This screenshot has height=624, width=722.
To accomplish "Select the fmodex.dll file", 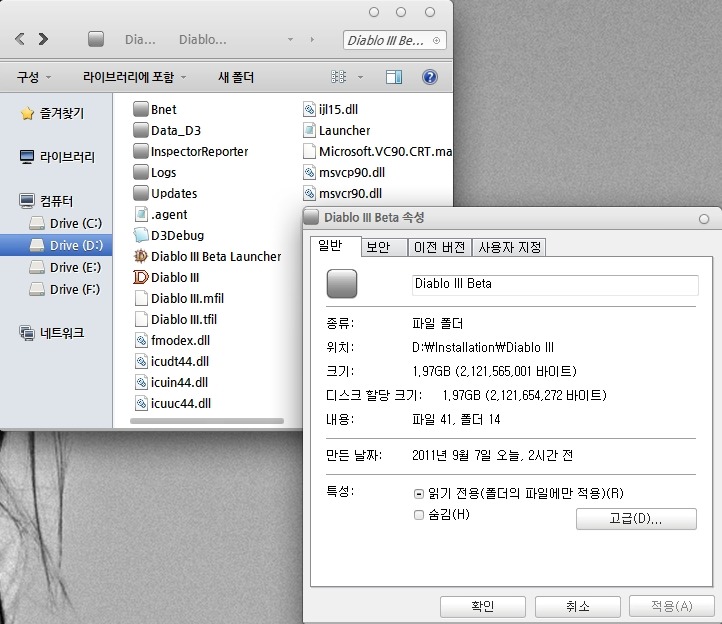I will tap(172, 340).
